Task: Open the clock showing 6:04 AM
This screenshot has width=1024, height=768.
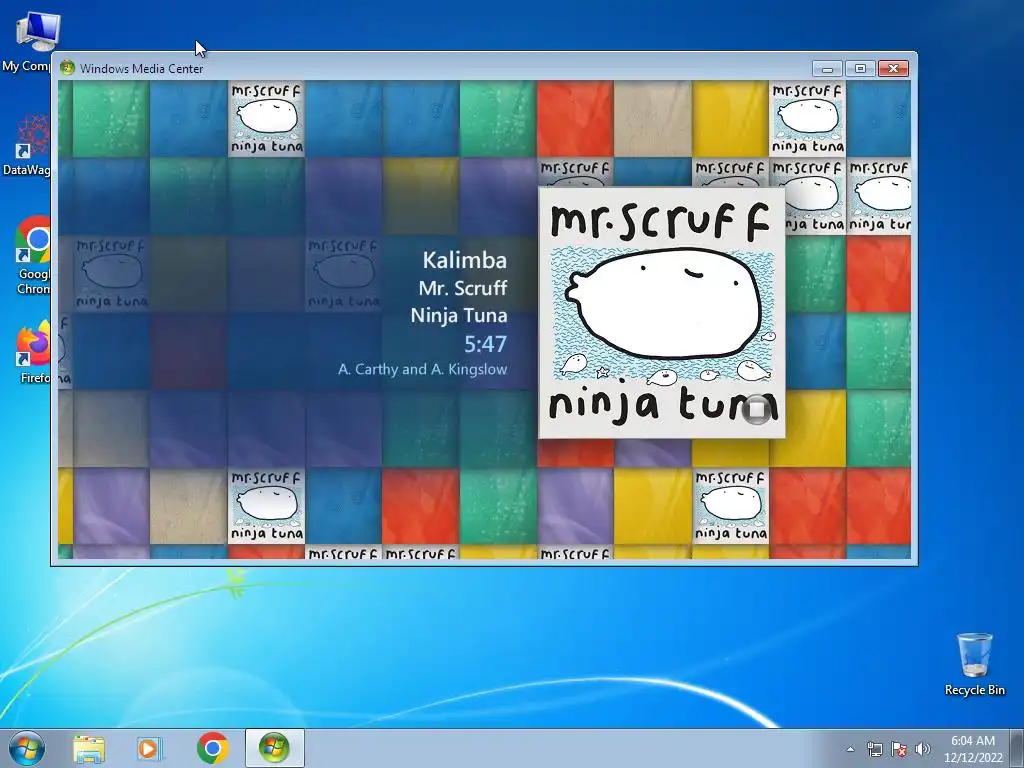Action: tap(973, 749)
